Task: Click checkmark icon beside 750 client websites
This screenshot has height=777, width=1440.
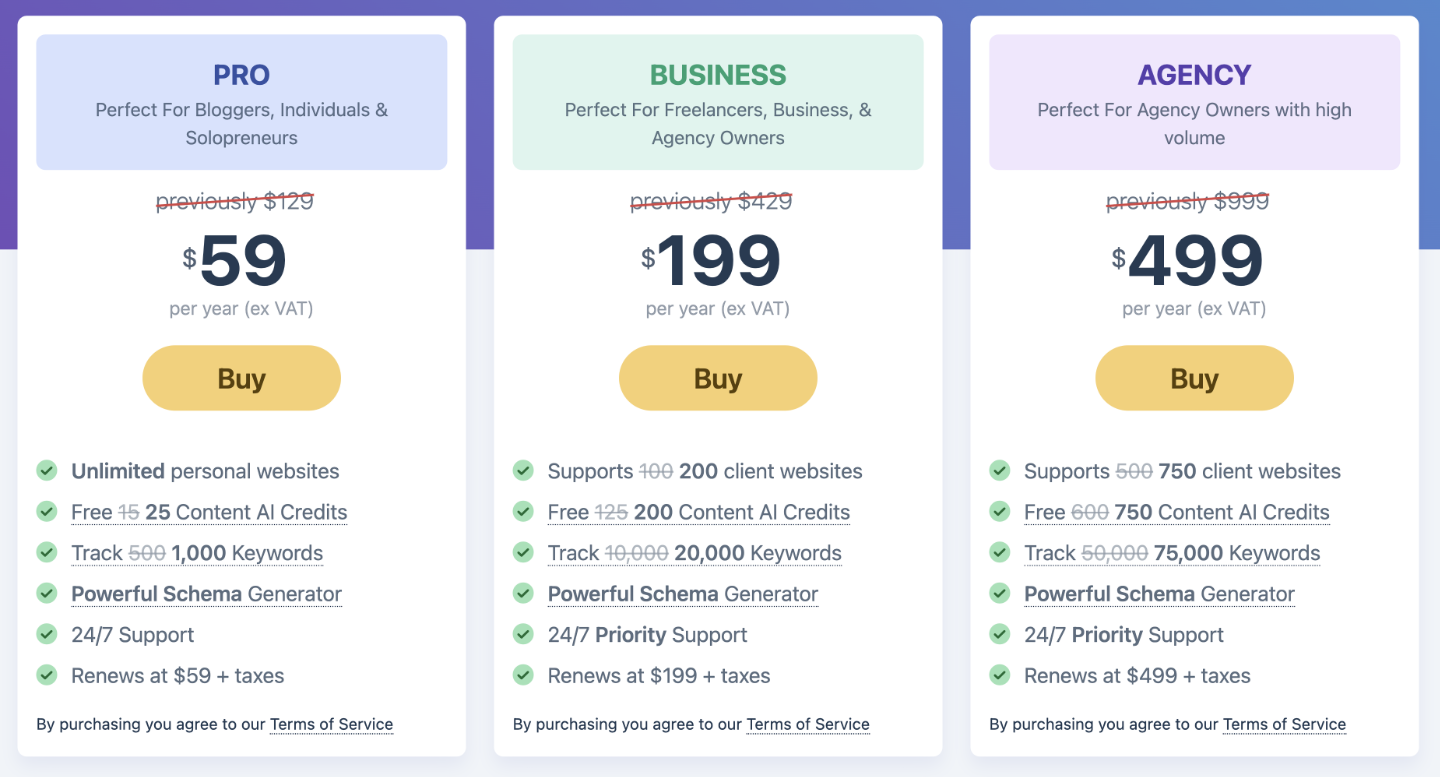Action: pyautogui.click(x=1000, y=470)
